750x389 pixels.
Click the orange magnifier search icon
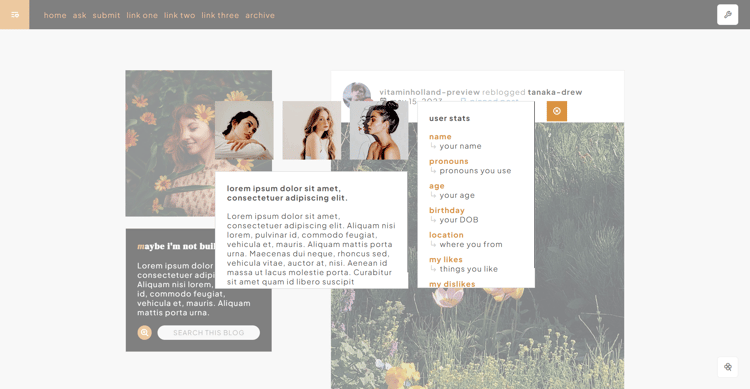144,333
